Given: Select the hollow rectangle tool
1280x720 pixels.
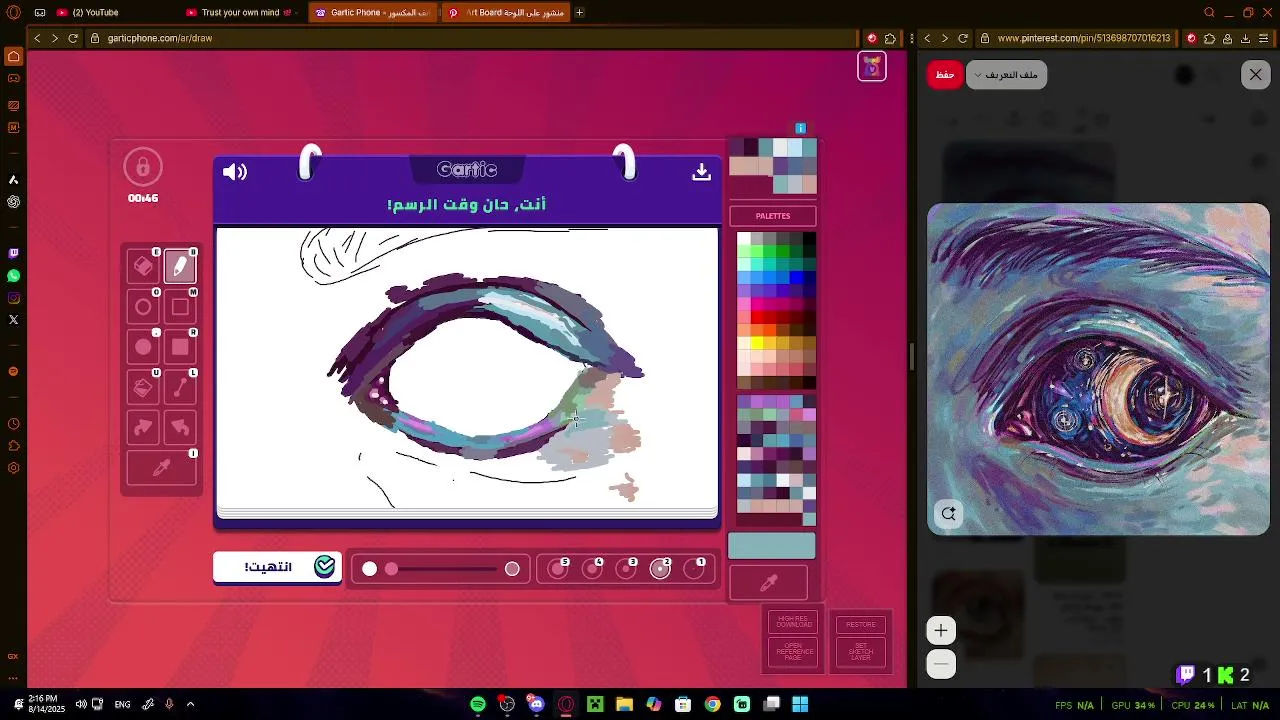Looking at the screenshot, I should (180, 307).
